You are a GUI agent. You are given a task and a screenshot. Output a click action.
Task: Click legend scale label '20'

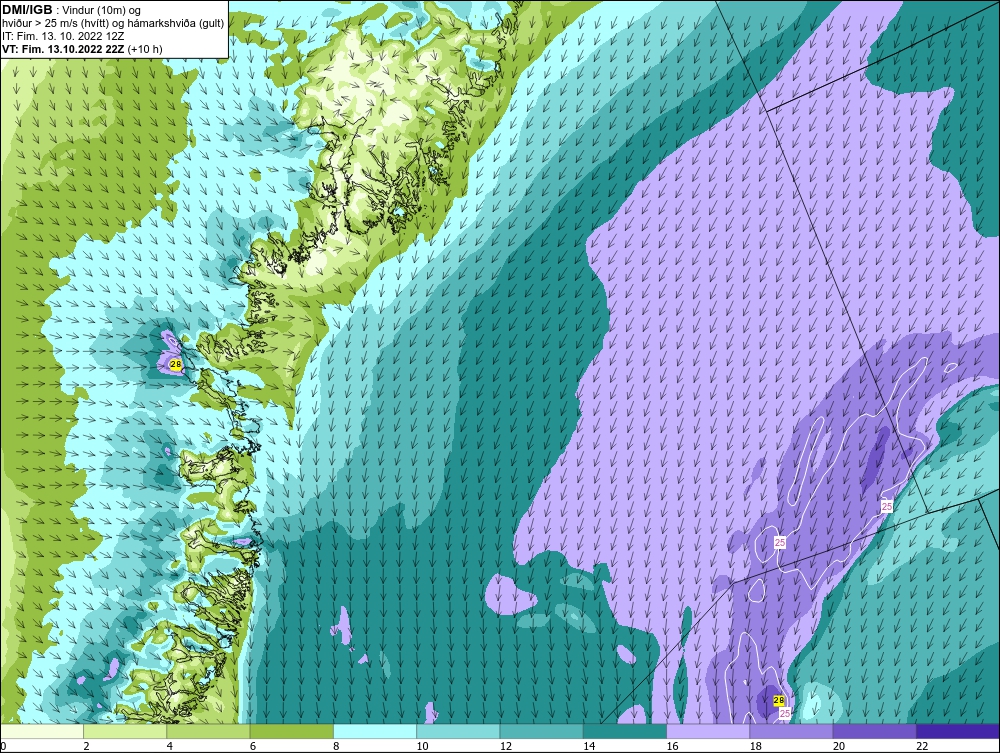[839, 746]
